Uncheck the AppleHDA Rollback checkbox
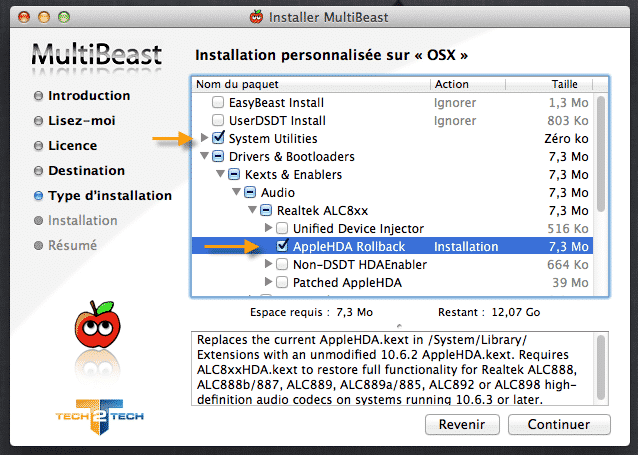Viewport: 638px width, 455px height. 283,246
